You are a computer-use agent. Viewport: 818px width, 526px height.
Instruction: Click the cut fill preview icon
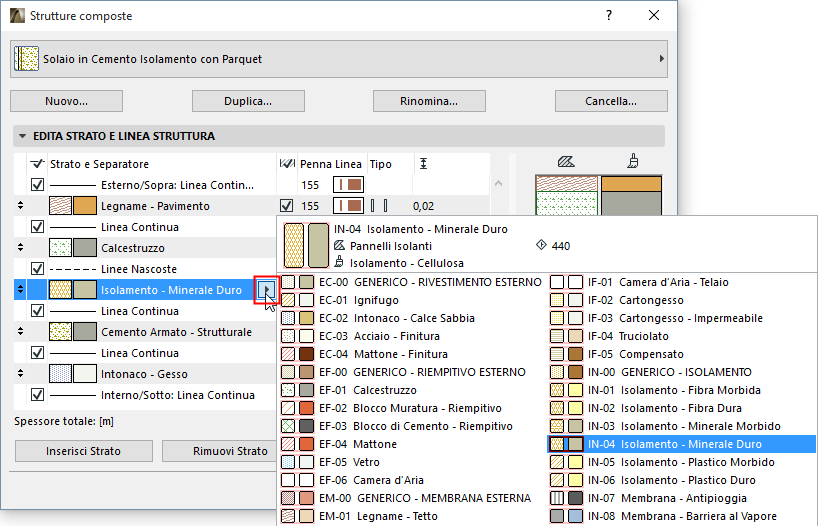click(566, 162)
